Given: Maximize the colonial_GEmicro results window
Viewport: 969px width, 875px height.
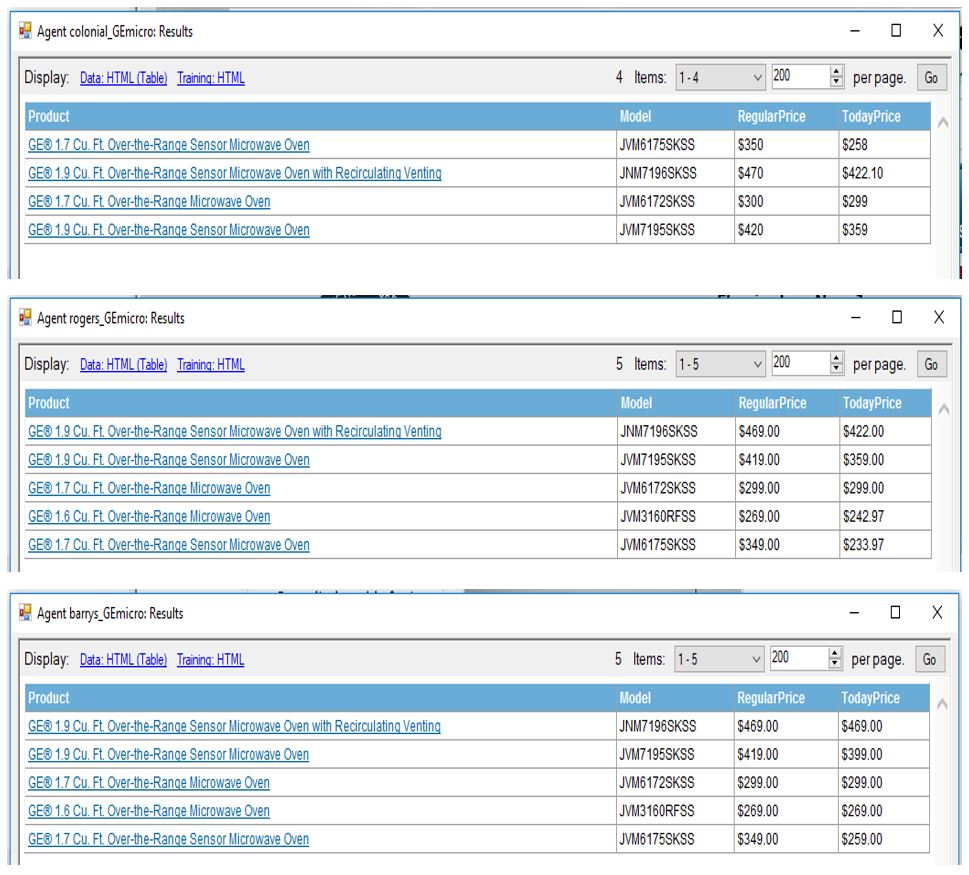Looking at the screenshot, I should (896, 30).
